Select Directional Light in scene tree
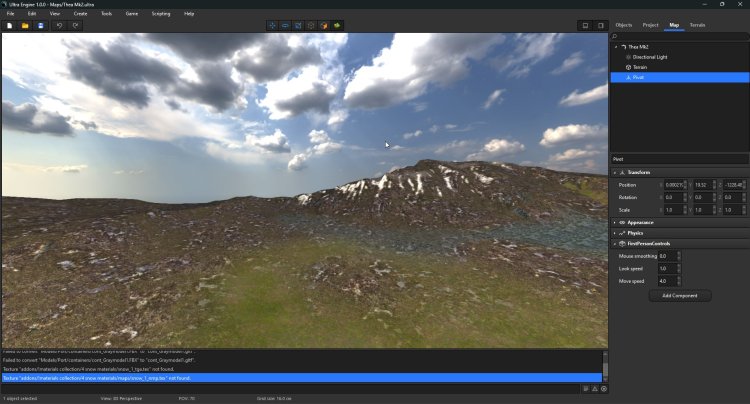 (649, 57)
